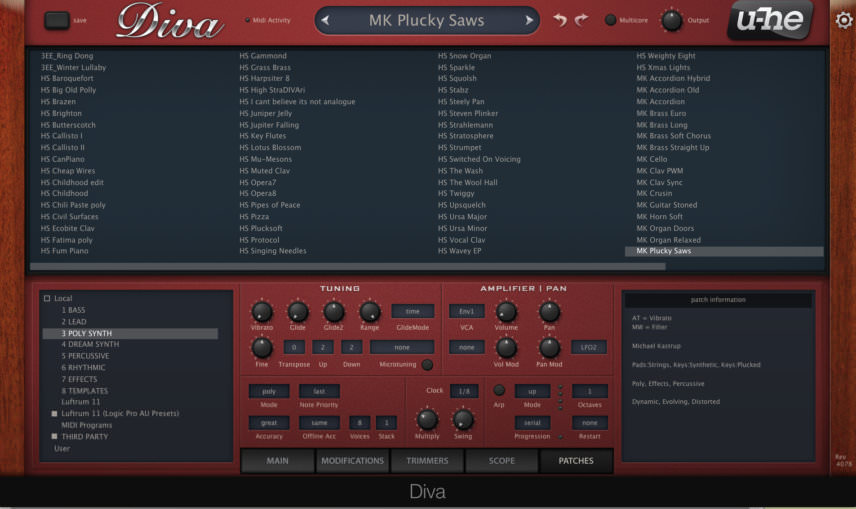Open the GlideMode dropdown showing time
This screenshot has width=856, height=509.
(413, 311)
